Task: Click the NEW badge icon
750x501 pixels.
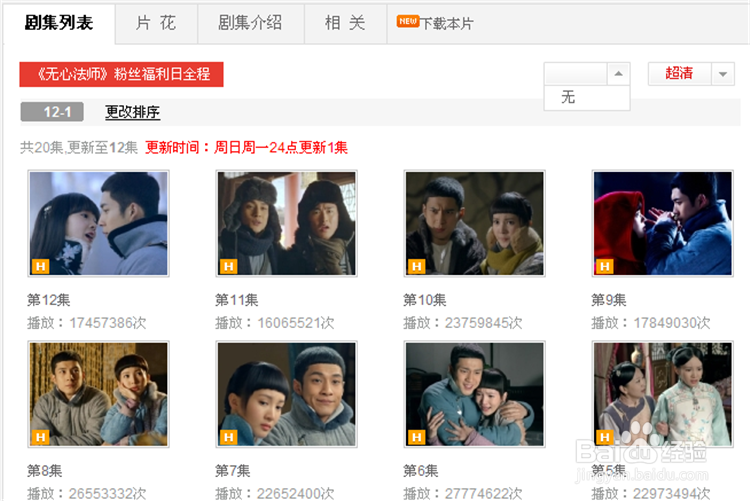Action: tap(408, 21)
